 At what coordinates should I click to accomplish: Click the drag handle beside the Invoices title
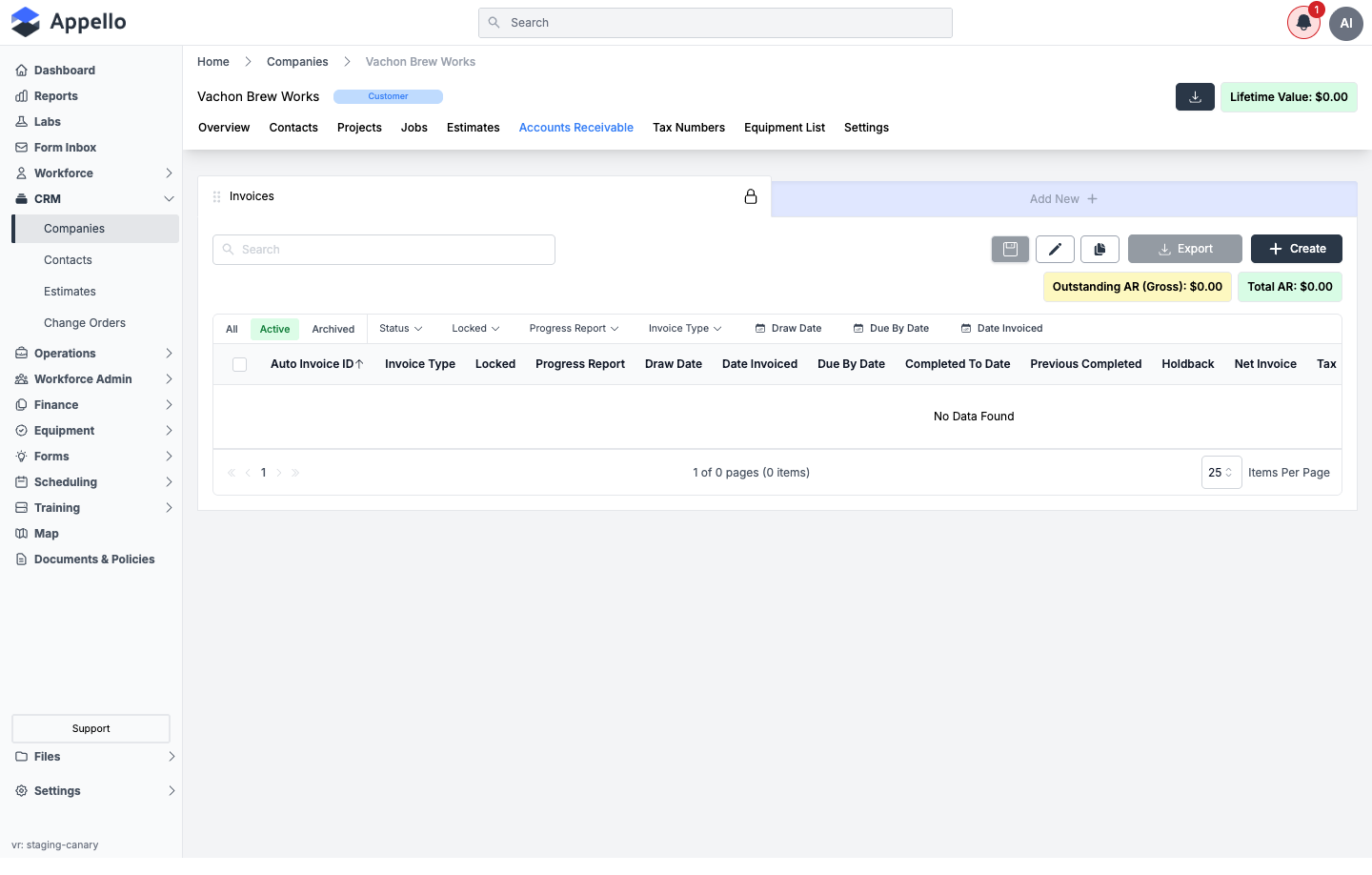click(x=217, y=196)
